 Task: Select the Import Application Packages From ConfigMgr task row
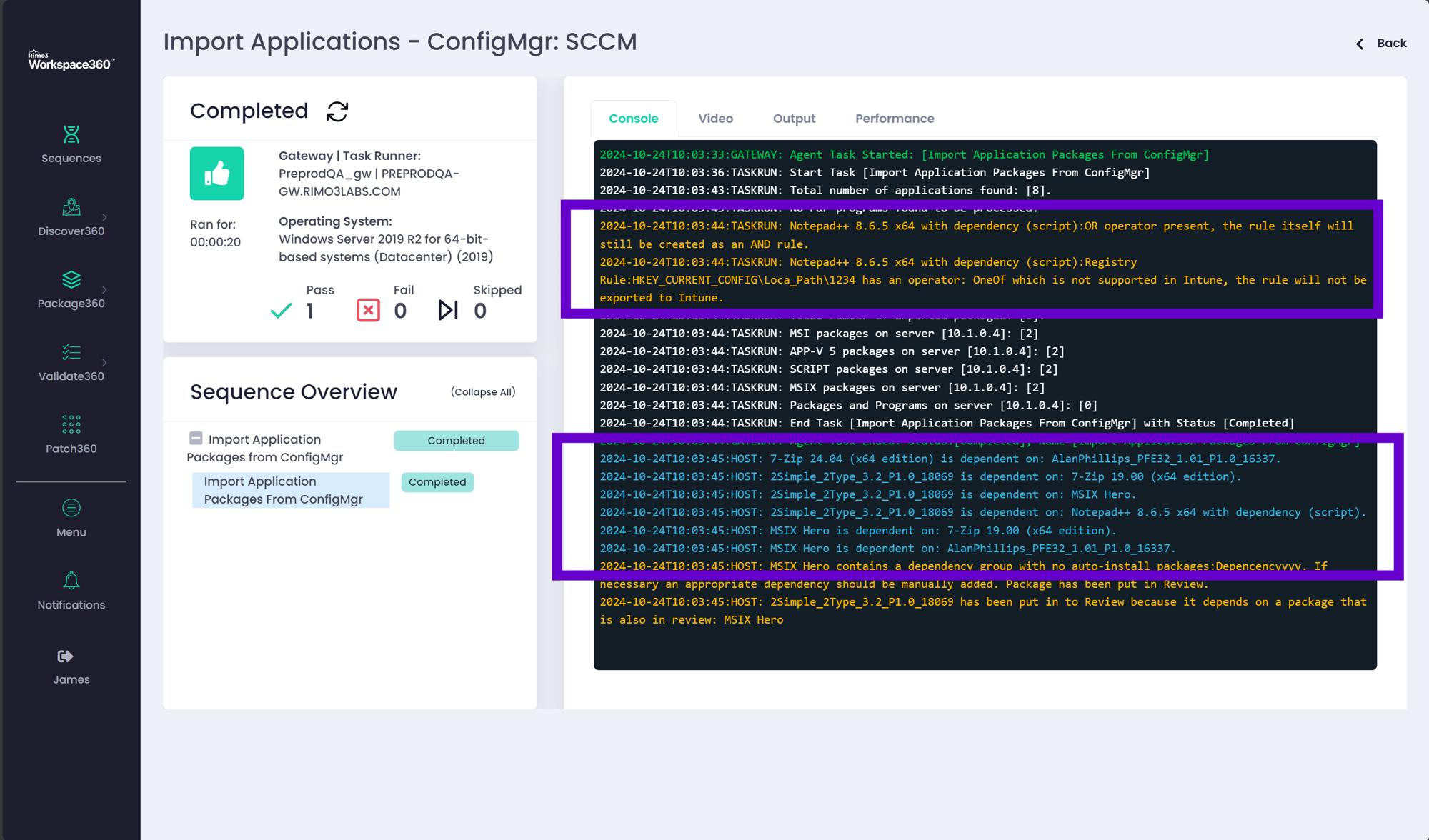point(291,490)
